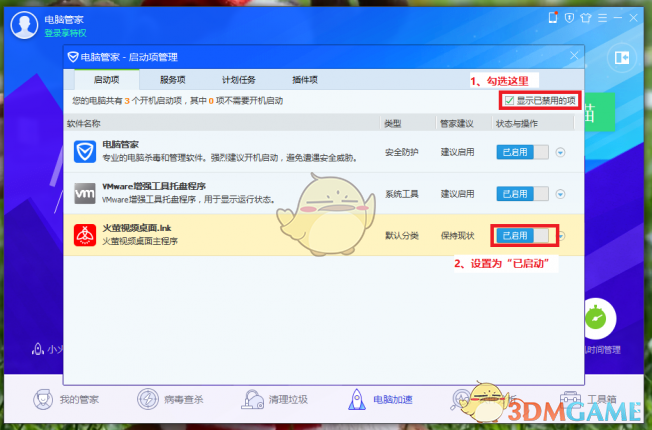The image size is (652, 430).
Task: Open the phone assistant icon in title bar
Action: 553,17
